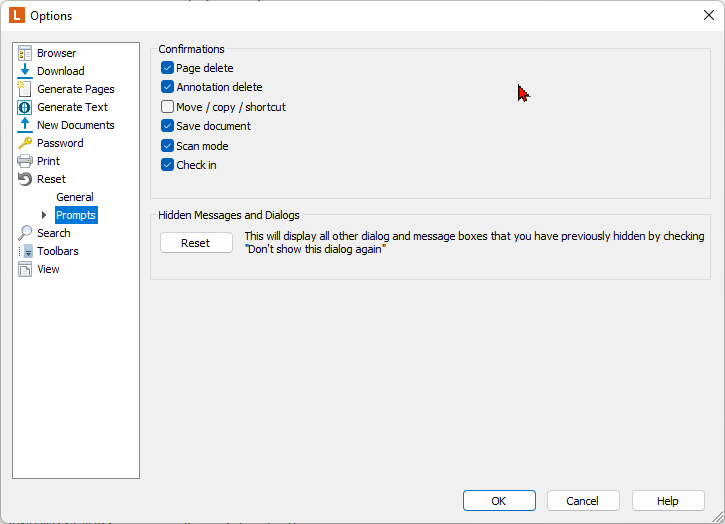Toggle the Scan mode checkbox
Viewport: 725px width, 524px height.
click(167, 146)
